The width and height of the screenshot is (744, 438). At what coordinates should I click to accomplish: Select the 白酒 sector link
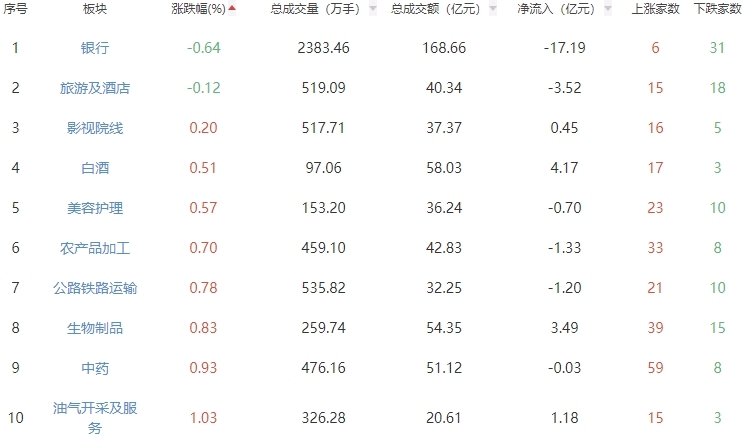coord(95,168)
